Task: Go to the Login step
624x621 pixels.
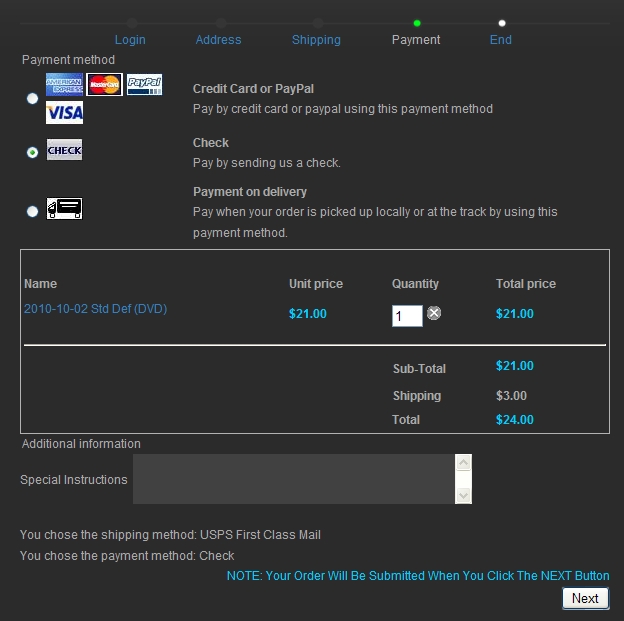Action: pyautogui.click(x=130, y=40)
